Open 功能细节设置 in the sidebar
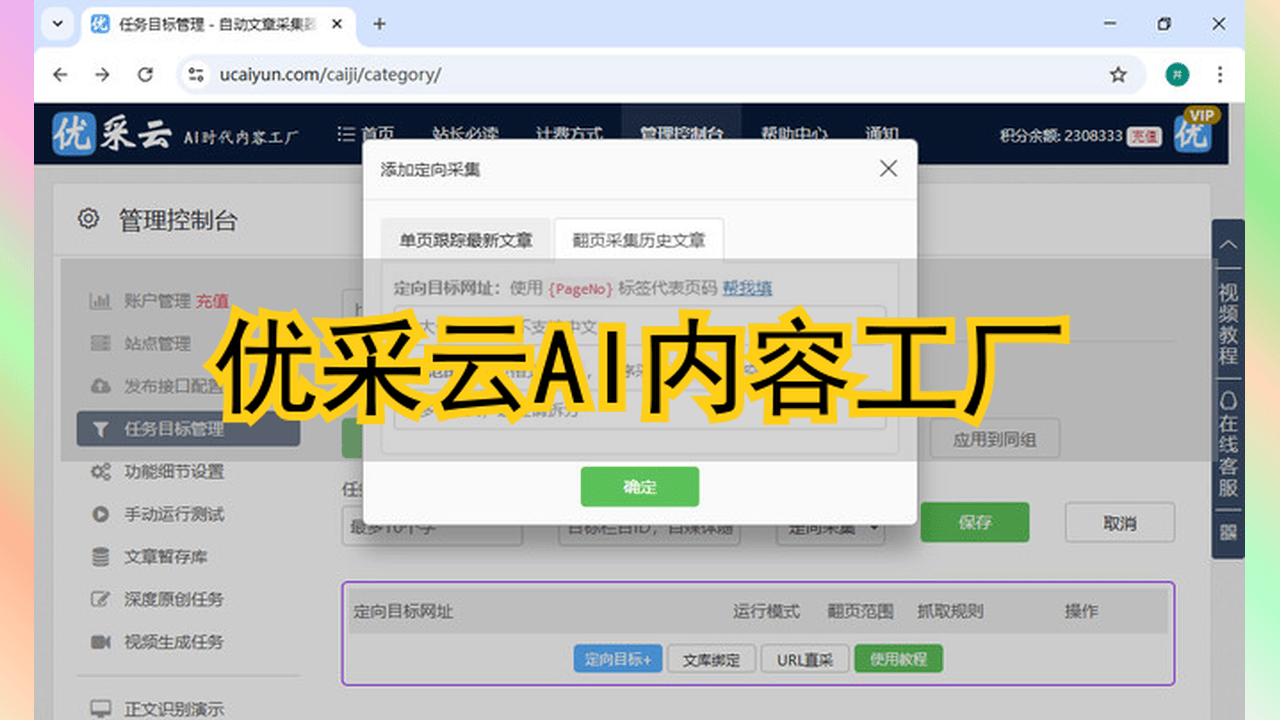1280x720 pixels. [x=173, y=472]
